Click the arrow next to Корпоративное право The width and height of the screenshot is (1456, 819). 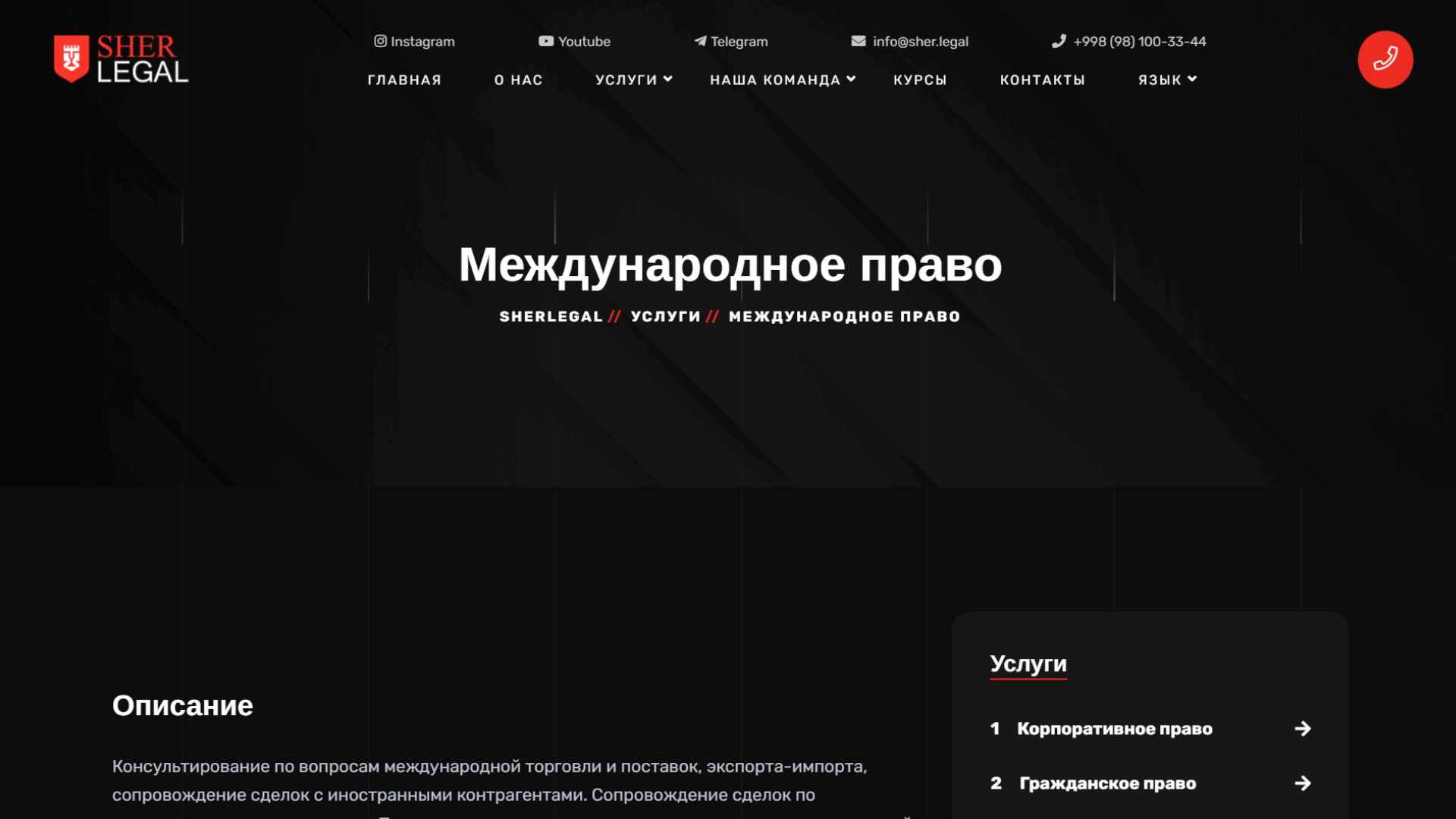pos(1302,729)
